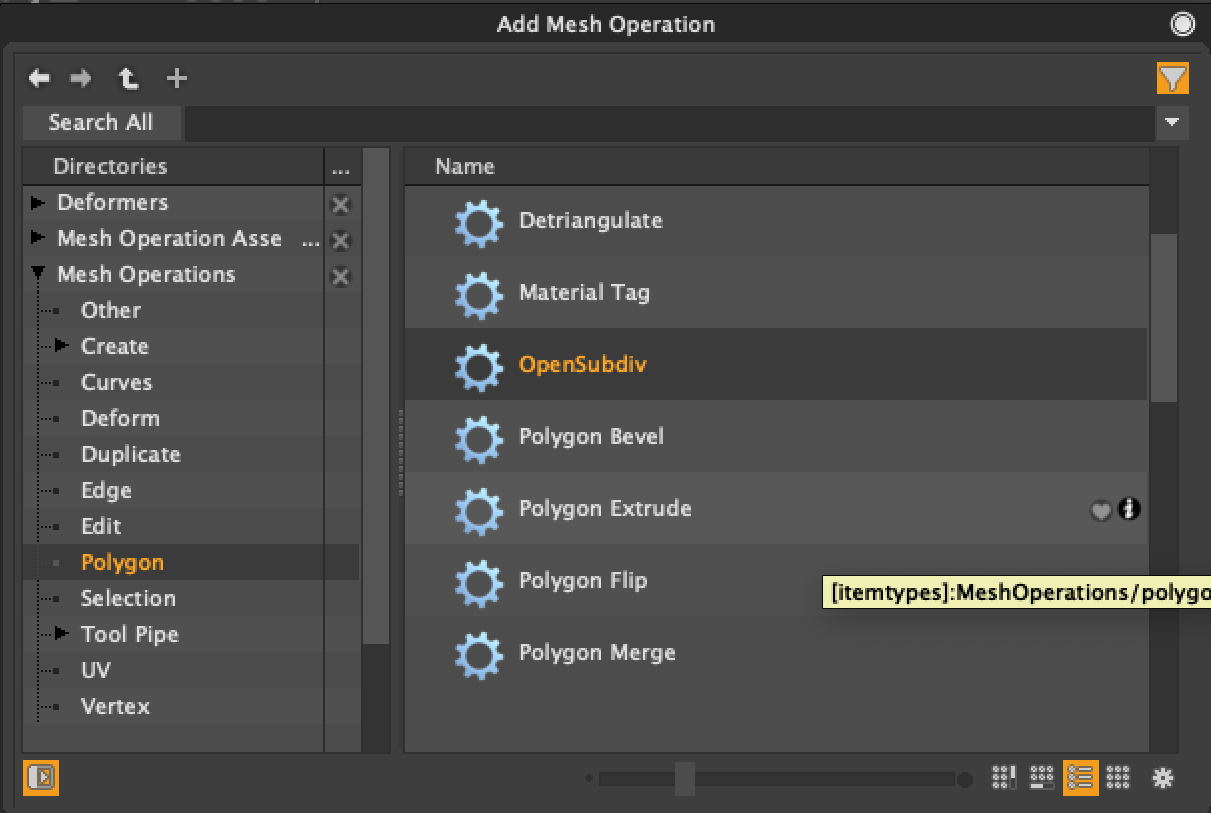Image resolution: width=1211 pixels, height=813 pixels.
Task: Remove the Deformers directory with its X
Action: 340,204
